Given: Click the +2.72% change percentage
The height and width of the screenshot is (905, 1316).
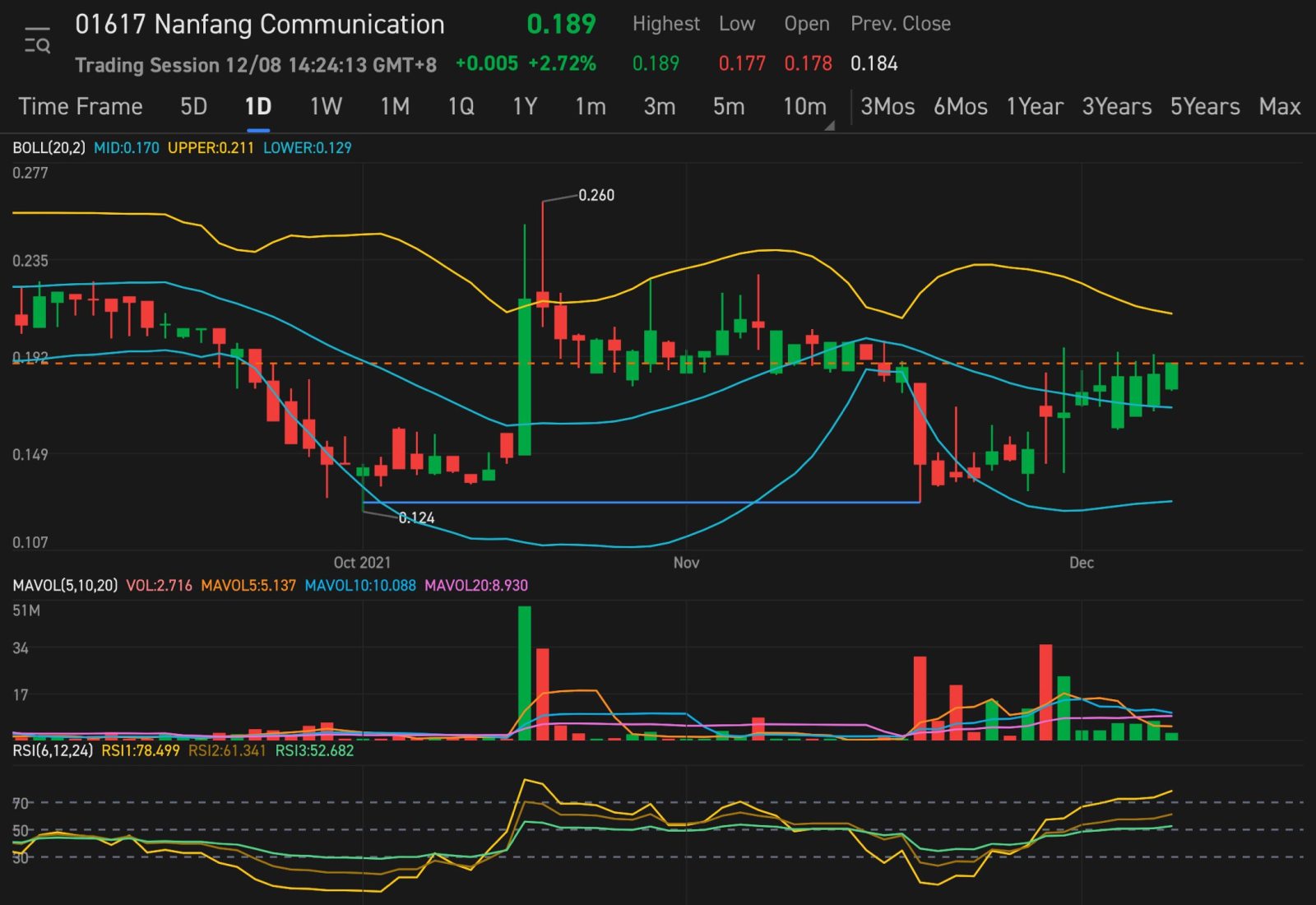Looking at the screenshot, I should (562, 64).
